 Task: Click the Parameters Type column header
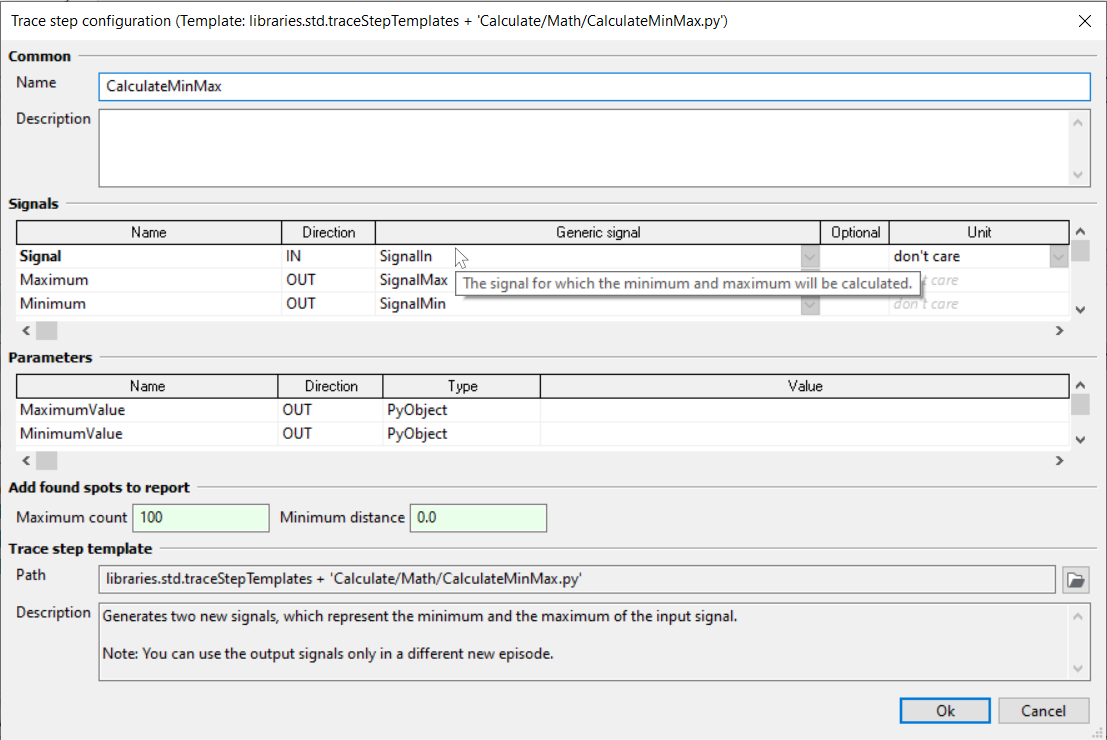click(x=462, y=386)
